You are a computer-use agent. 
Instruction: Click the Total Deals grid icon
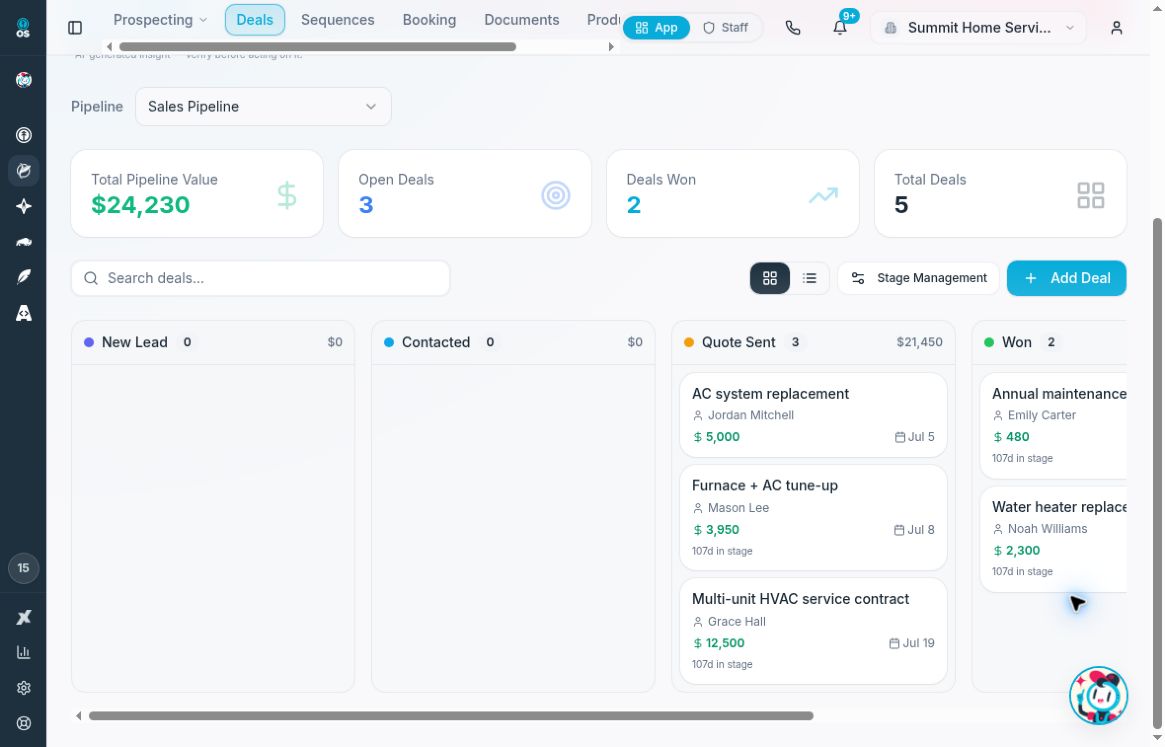click(x=1091, y=195)
